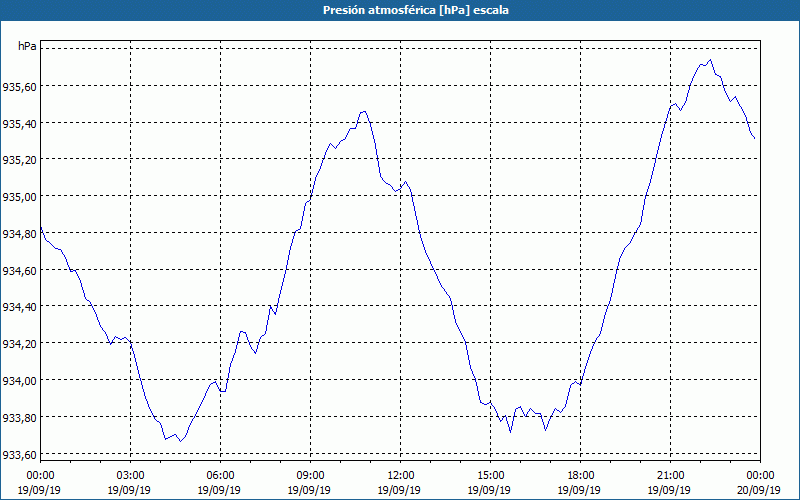The width and height of the screenshot is (800, 500).
Task: Select the 934,60 y-axis label
Action: point(19,270)
